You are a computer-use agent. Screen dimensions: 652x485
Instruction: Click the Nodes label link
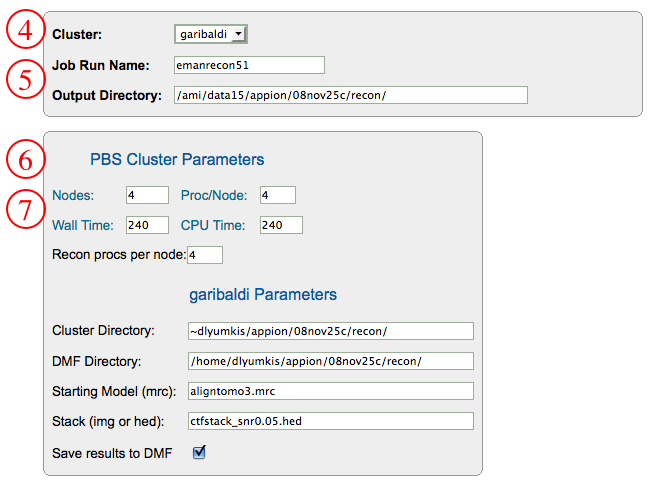[72, 195]
